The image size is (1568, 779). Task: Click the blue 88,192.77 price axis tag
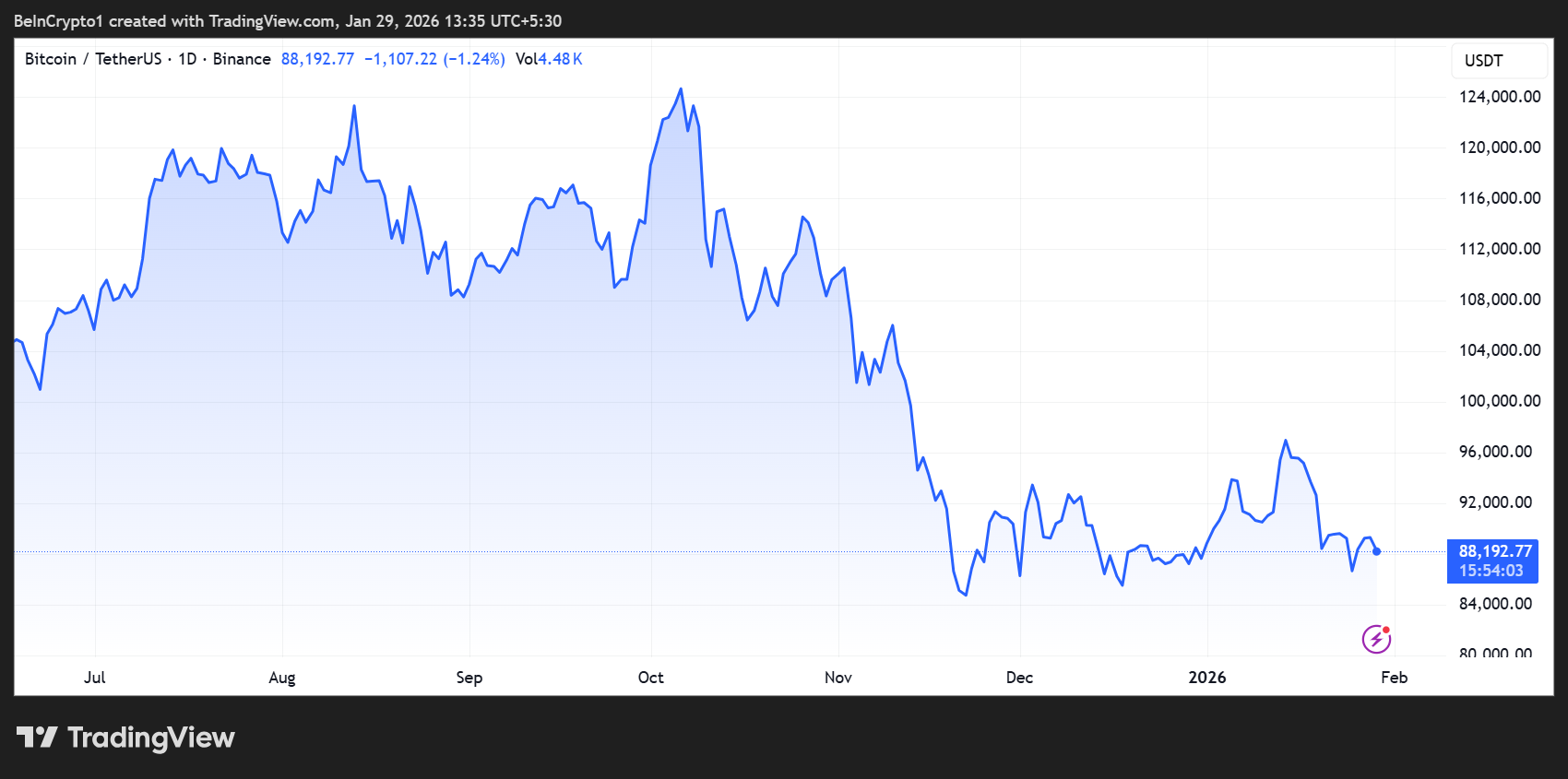(x=1494, y=551)
